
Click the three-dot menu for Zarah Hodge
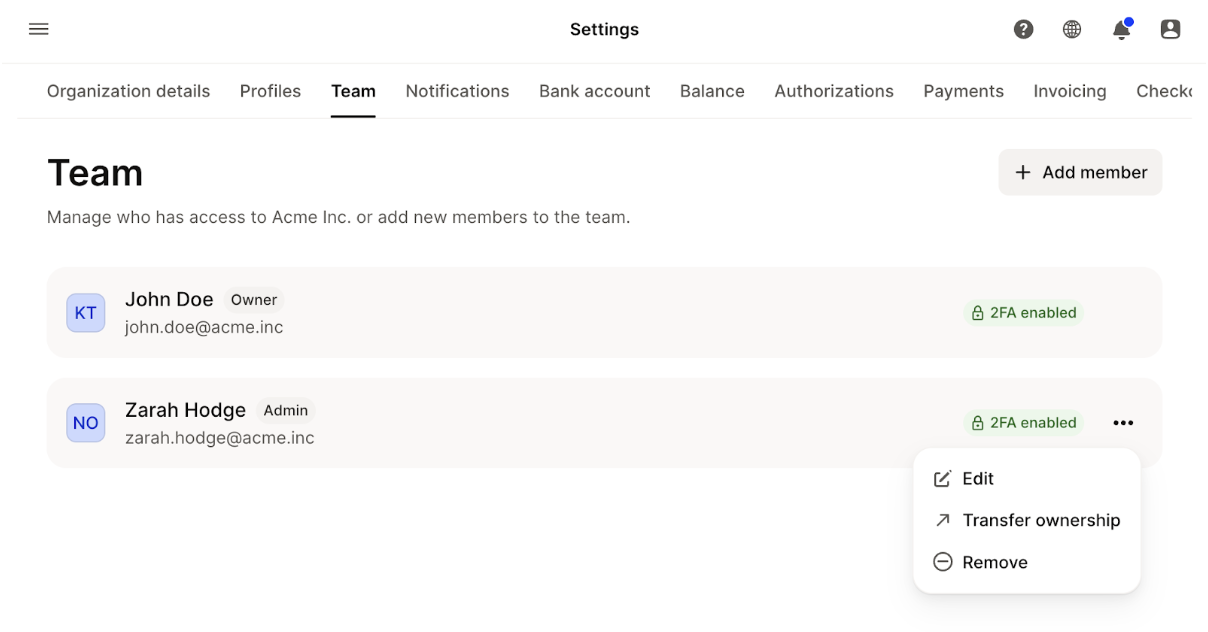tap(1123, 423)
